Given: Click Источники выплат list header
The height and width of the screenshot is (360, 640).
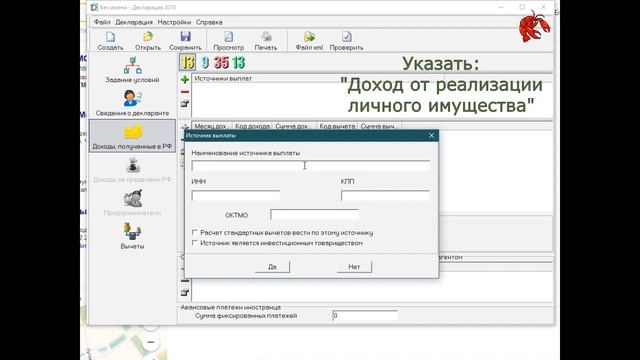Looking at the screenshot, I should (223, 78).
